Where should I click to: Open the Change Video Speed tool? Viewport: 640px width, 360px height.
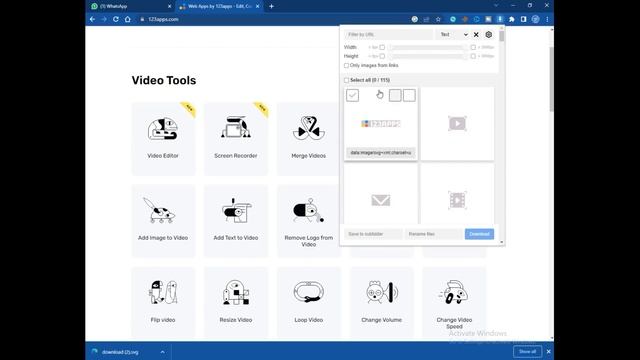coord(454,303)
